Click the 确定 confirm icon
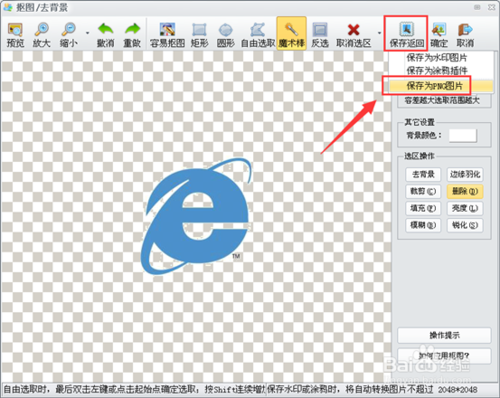 click(x=439, y=35)
